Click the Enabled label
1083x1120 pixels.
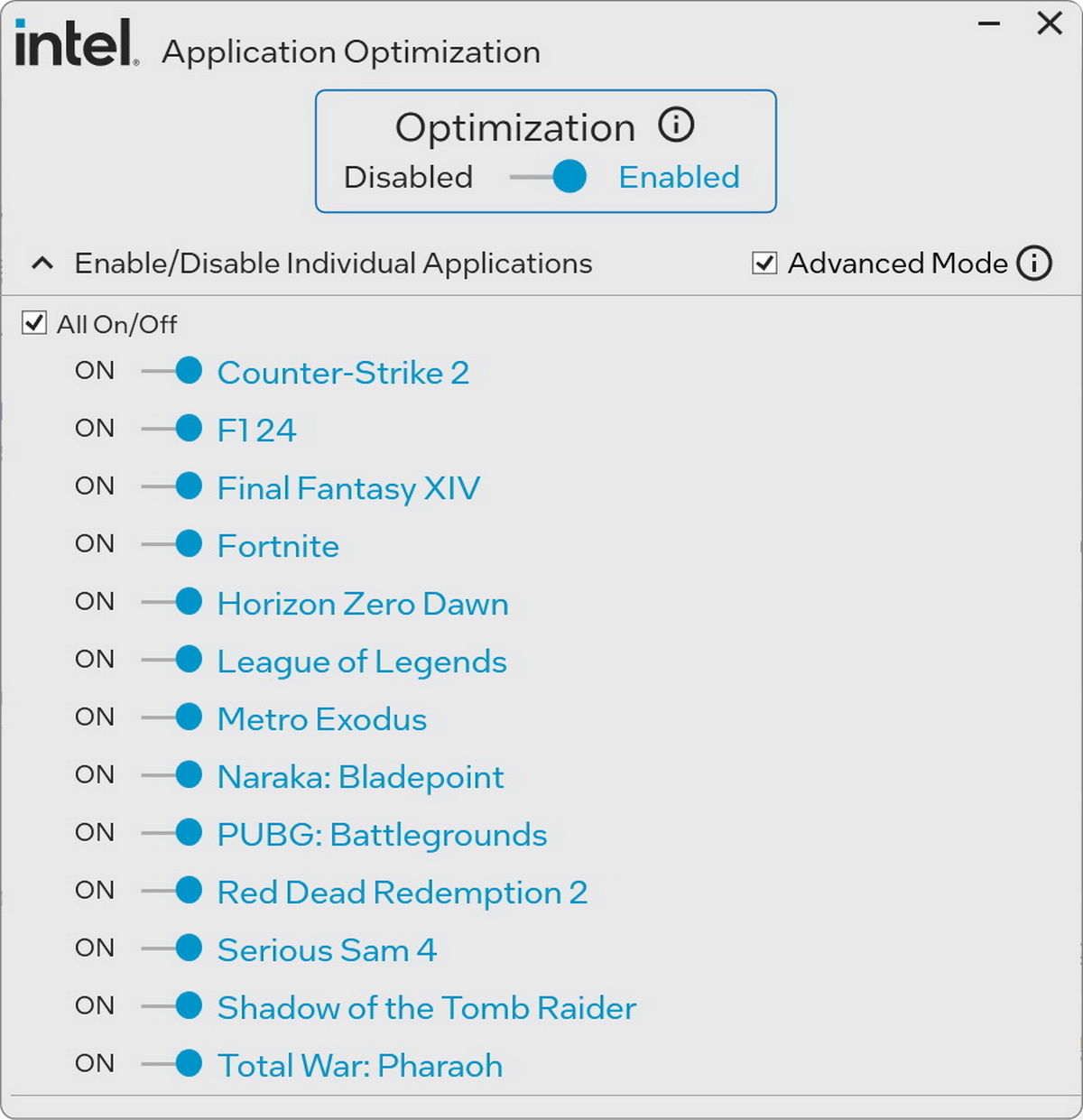pyautogui.click(x=679, y=177)
